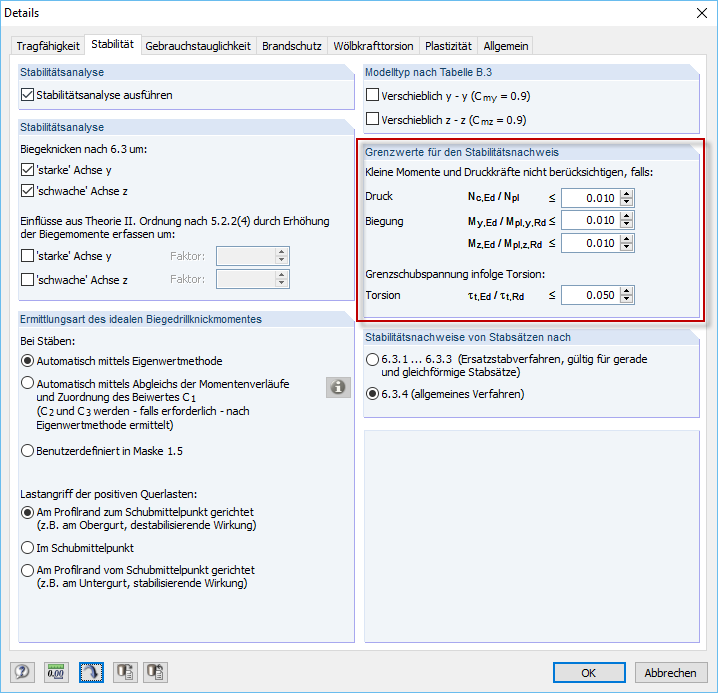Image resolution: width=718 pixels, height=693 pixels.
Task: Confirm with the OK button
Action: pyautogui.click(x=589, y=672)
